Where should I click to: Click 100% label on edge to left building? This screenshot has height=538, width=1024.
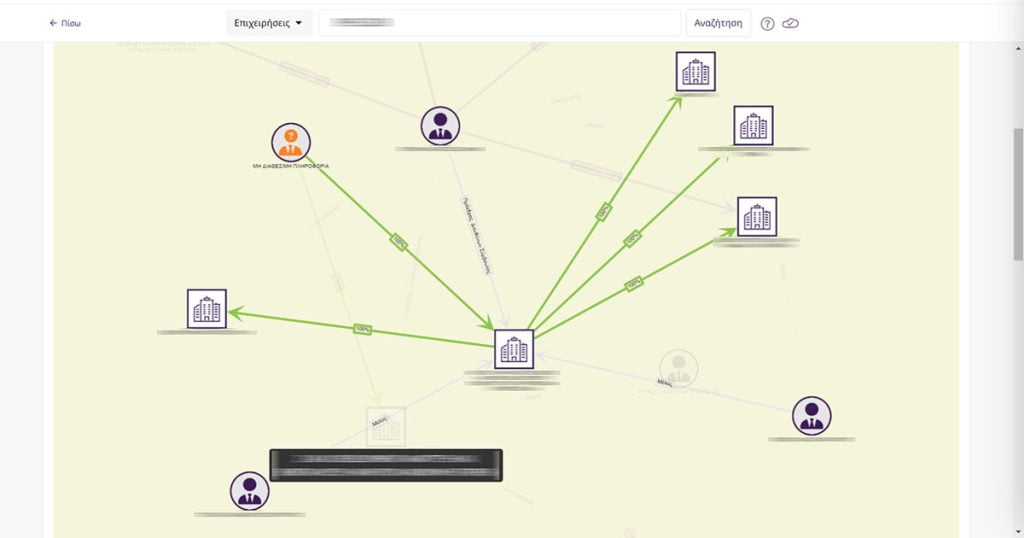[x=362, y=328]
